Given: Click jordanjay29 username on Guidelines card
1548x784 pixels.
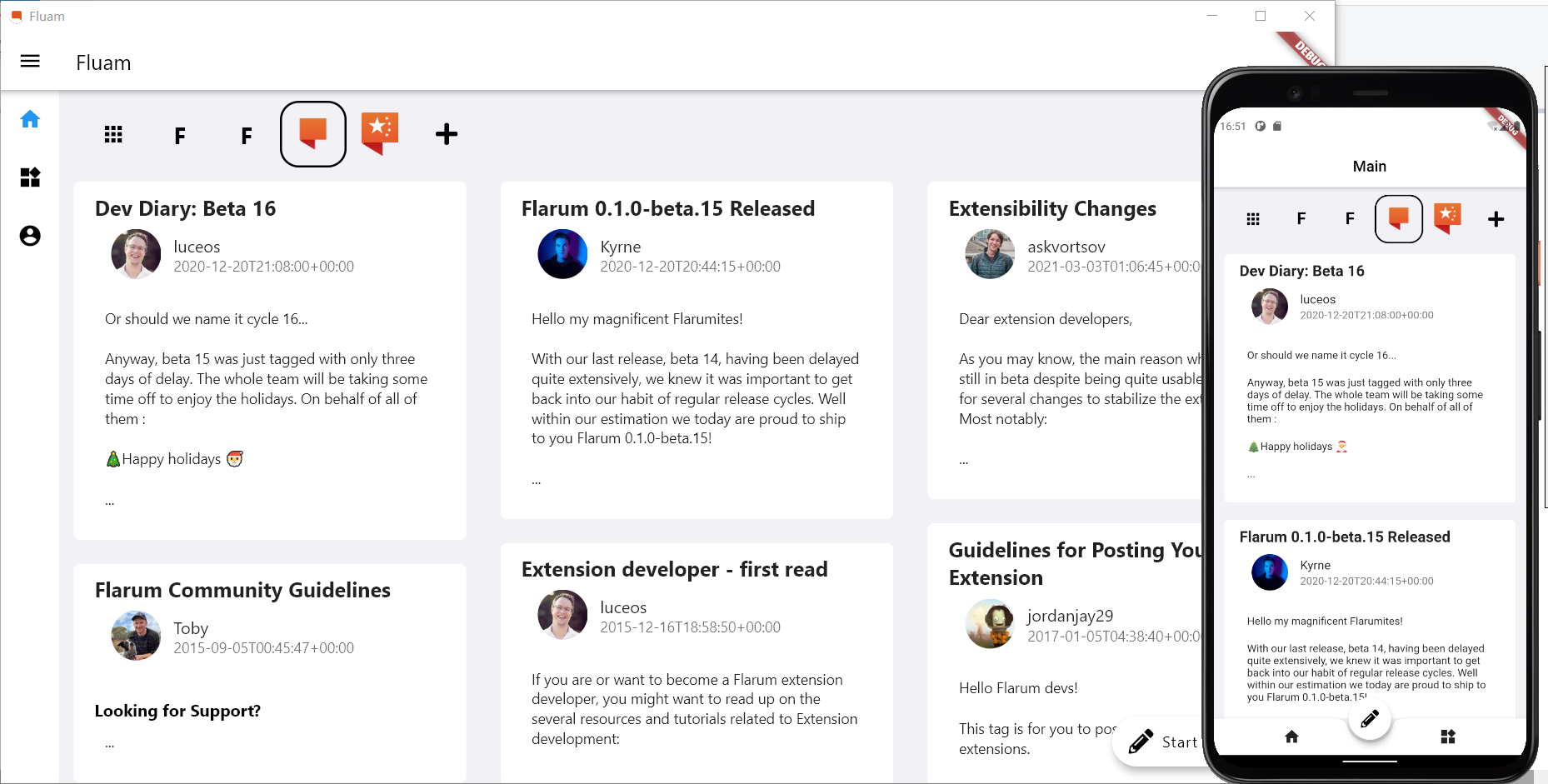Looking at the screenshot, I should [x=1070, y=616].
